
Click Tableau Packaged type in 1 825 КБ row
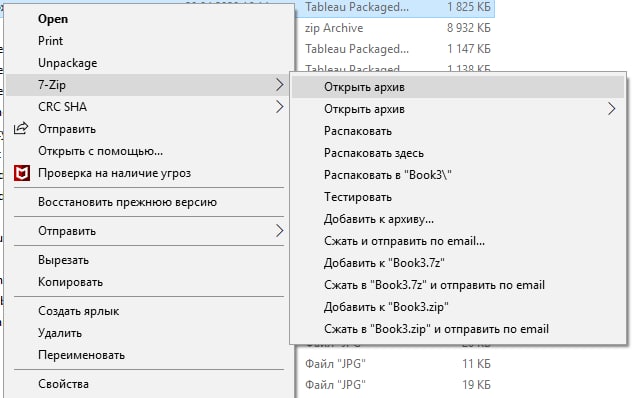click(357, 7)
